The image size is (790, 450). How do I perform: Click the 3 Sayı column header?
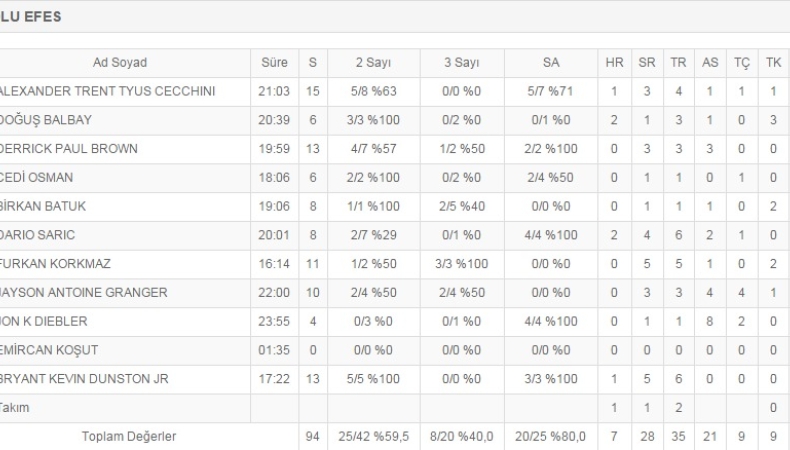click(461, 63)
